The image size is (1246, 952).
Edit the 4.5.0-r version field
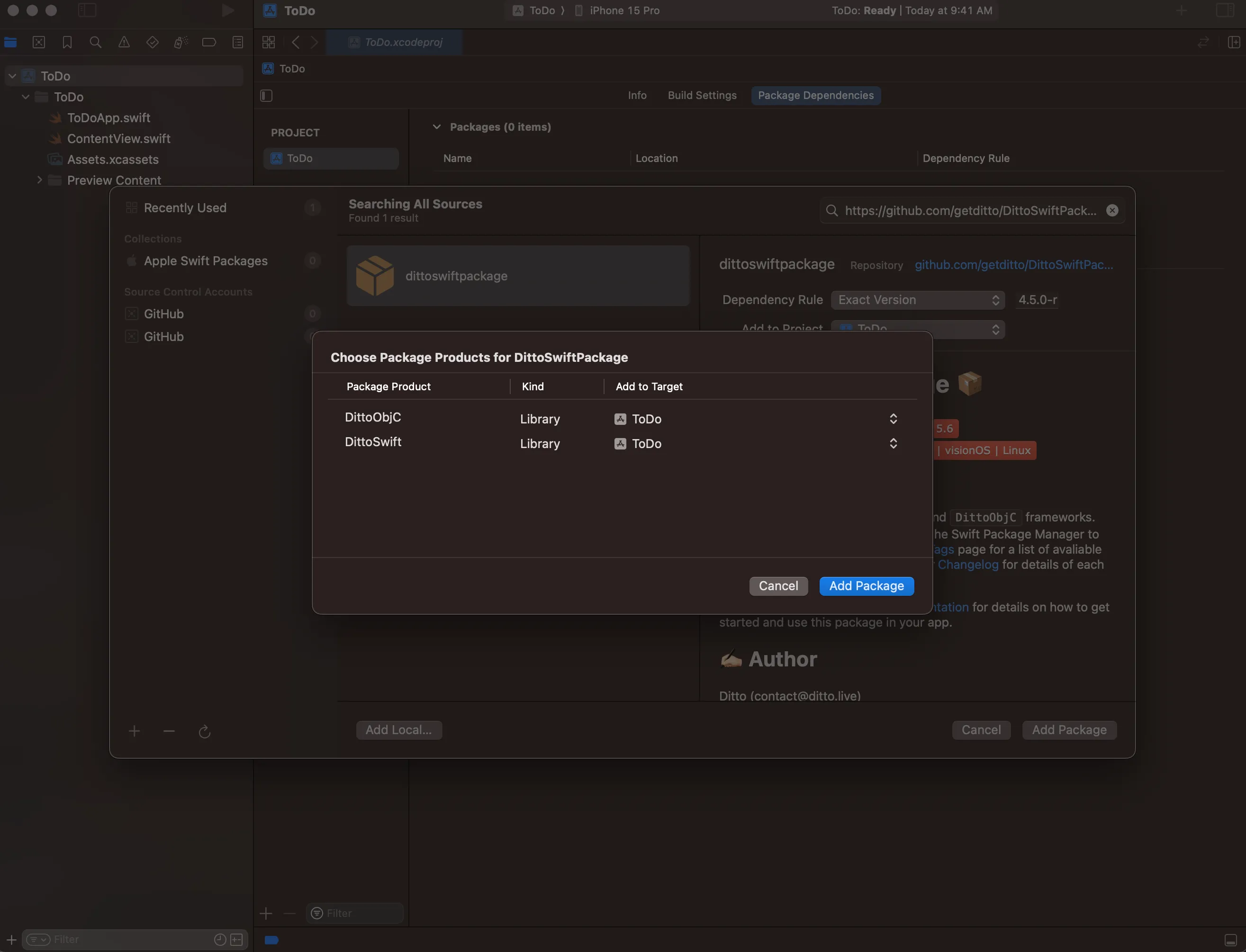pos(1038,300)
